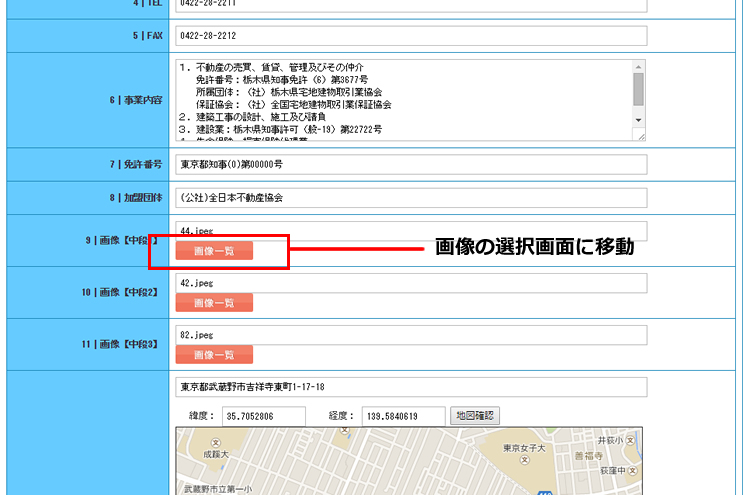Focus the address field with 吉祥寺東町
This screenshot has height=495, width=750.
[410, 386]
